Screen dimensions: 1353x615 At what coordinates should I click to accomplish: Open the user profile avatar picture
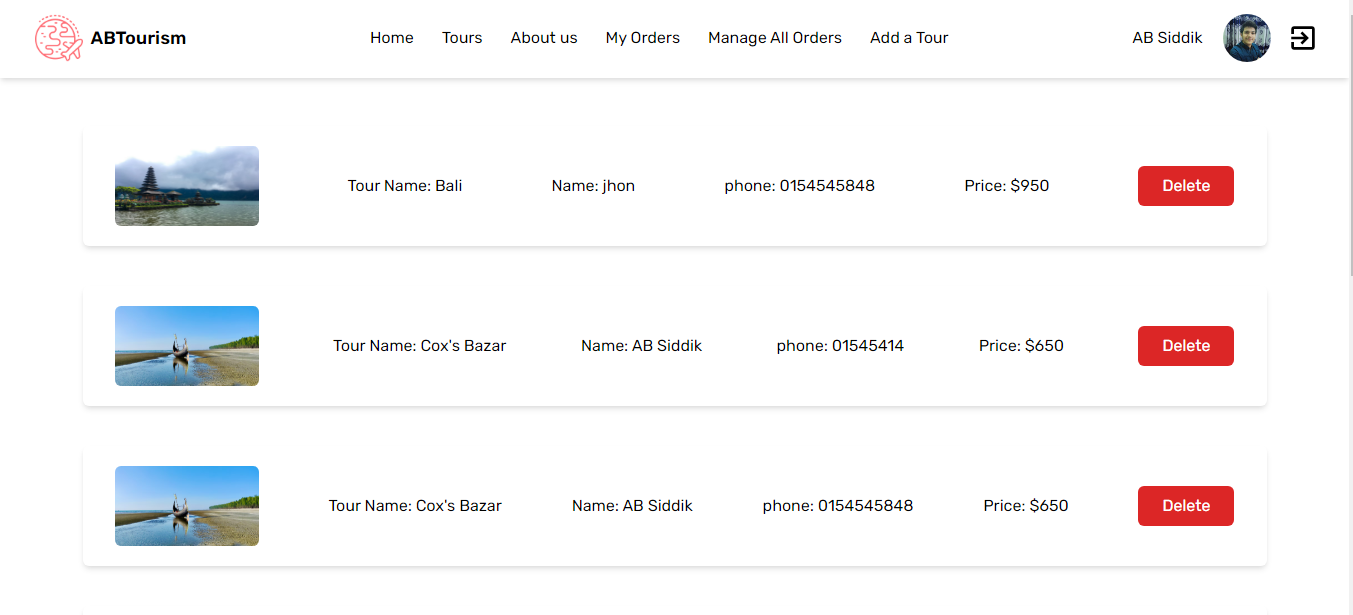pyautogui.click(x=1246, y=38)
